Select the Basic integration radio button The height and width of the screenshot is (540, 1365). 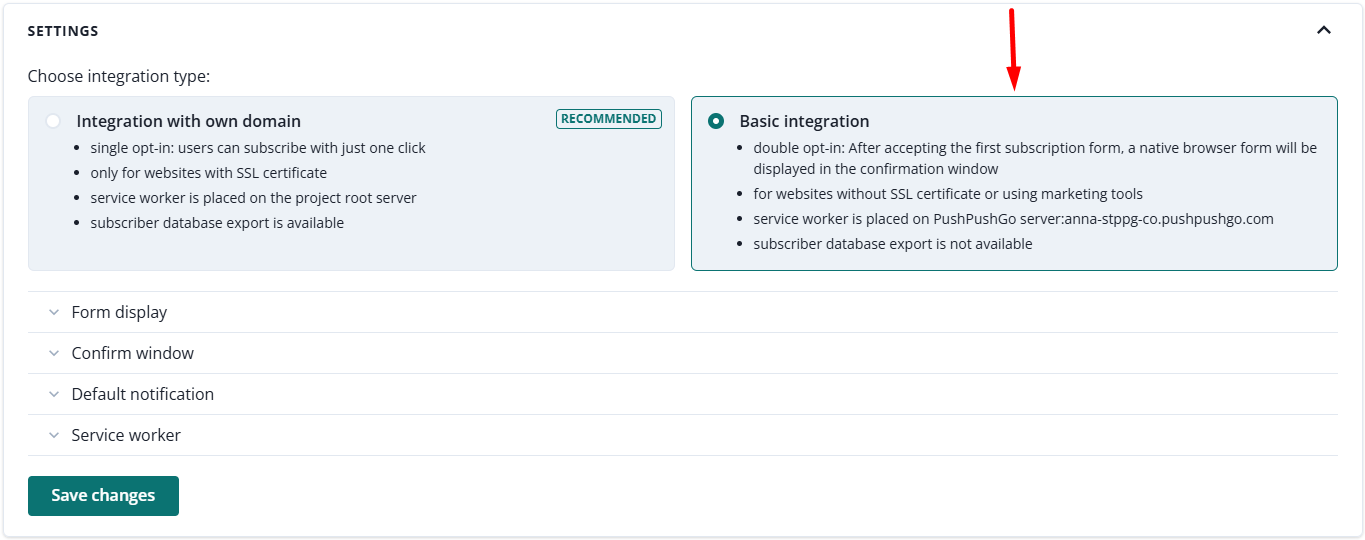click(x=716, y=121)
